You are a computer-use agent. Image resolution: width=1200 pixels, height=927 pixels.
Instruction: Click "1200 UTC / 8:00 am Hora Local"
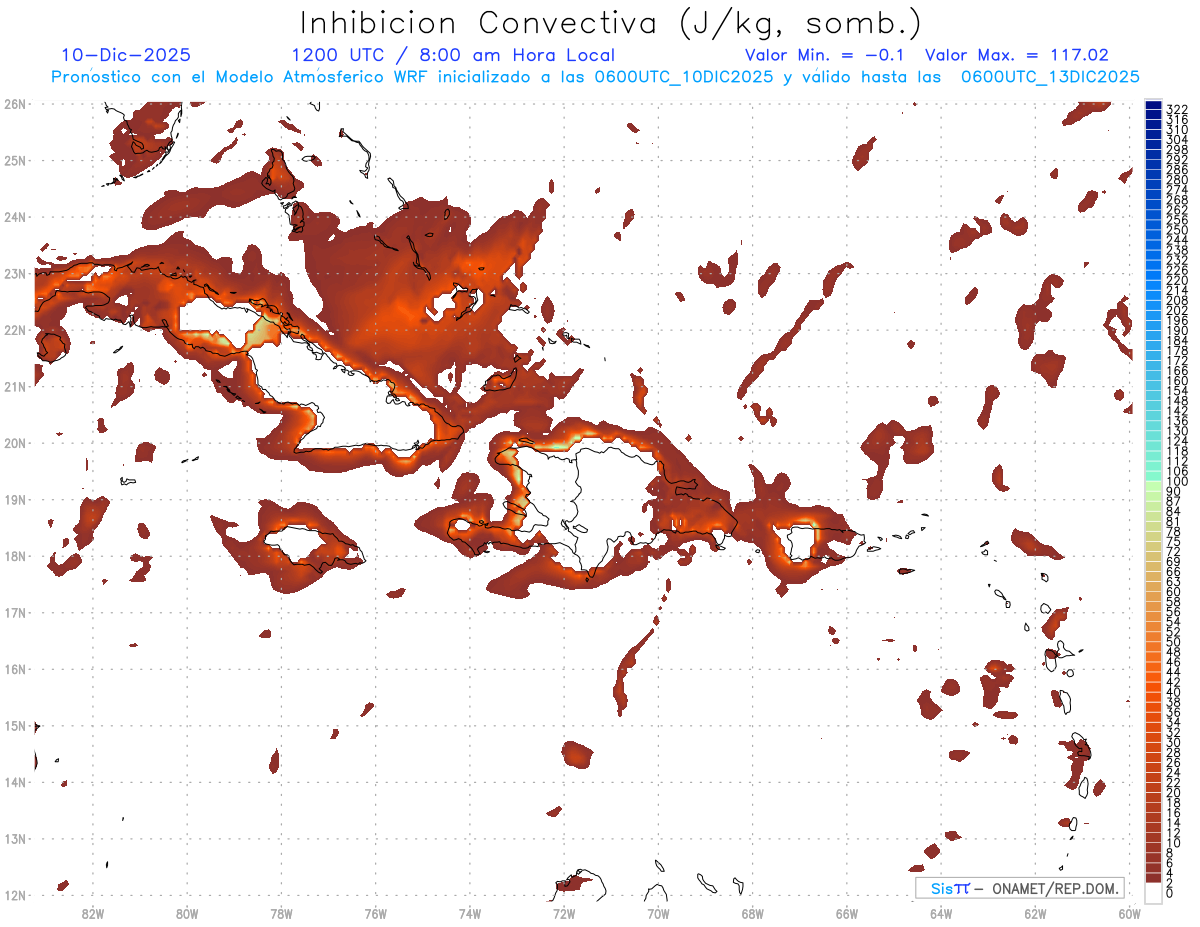click(x=453, y=55)
